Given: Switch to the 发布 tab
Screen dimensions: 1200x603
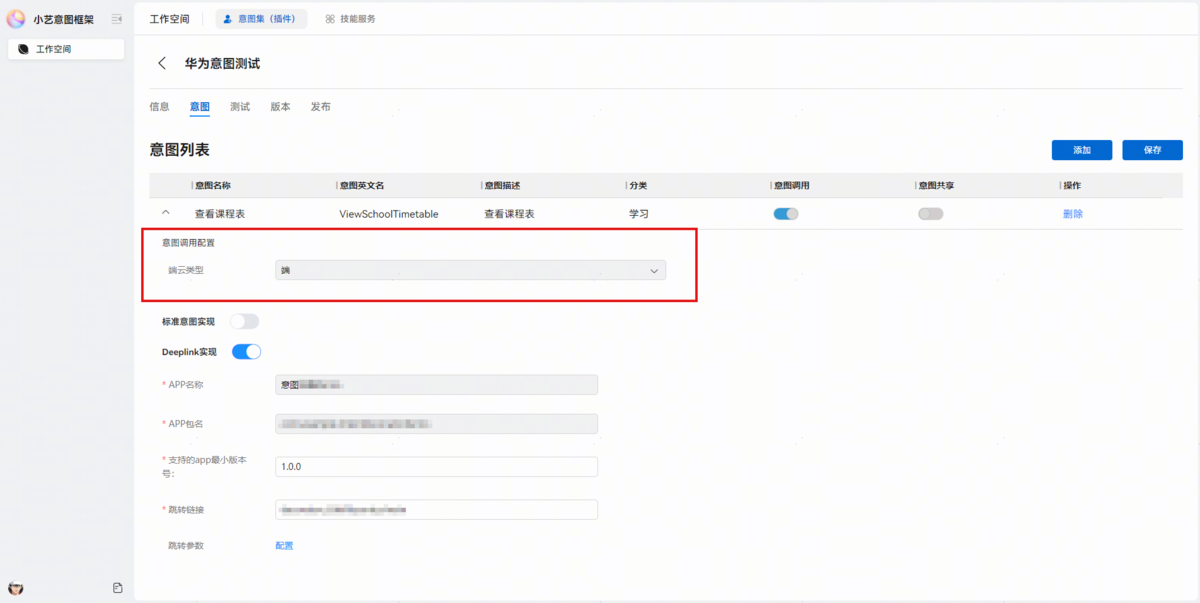Looking at the screenshot, I should coord(320,107).
